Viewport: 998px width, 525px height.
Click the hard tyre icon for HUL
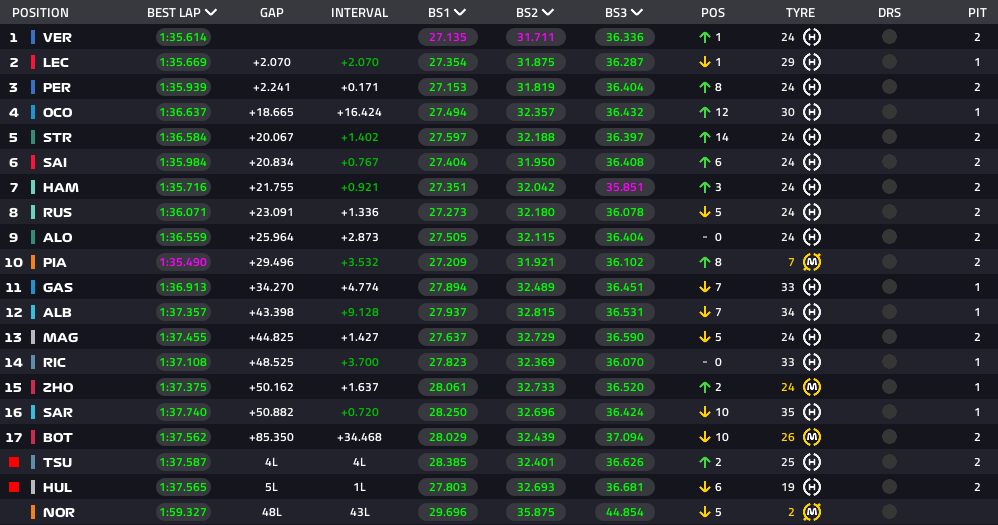812,487
